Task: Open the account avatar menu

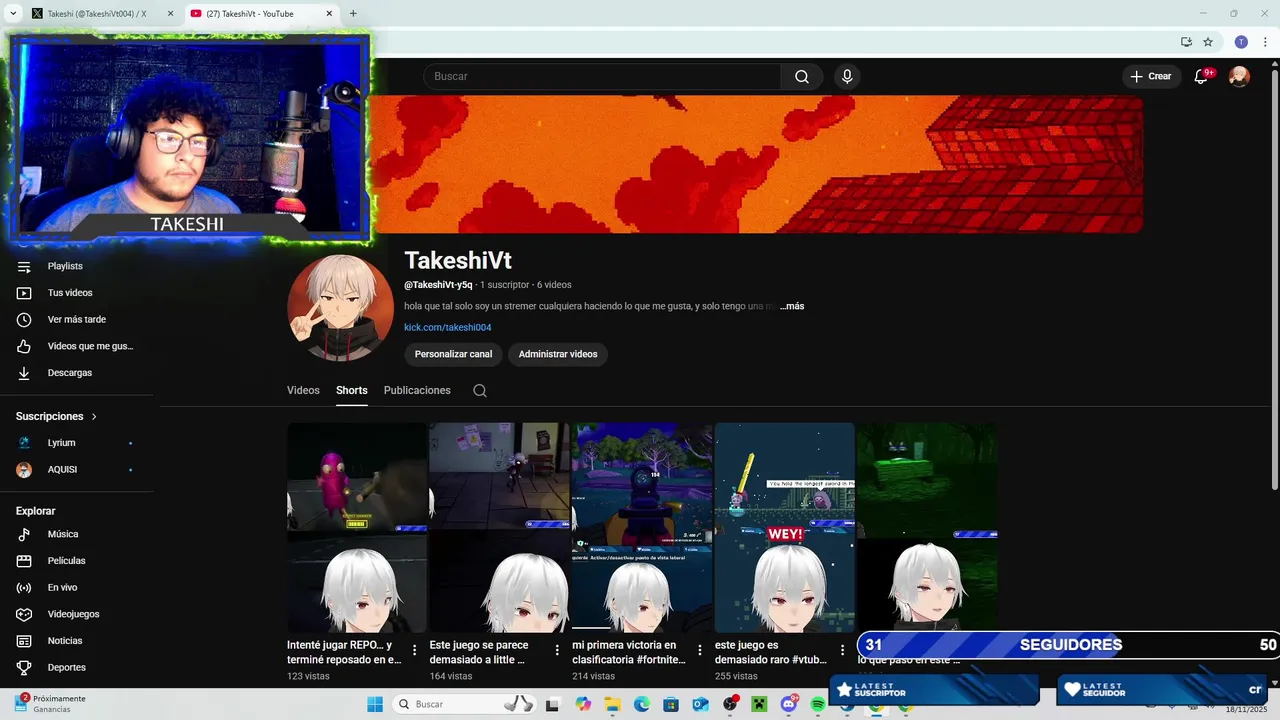Action: click(x=1239, y=77)
